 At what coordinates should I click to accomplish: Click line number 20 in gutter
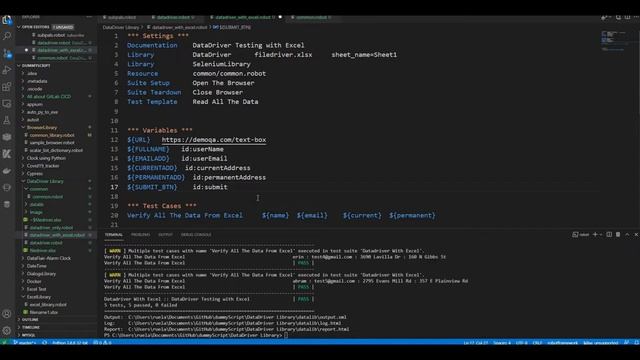pos(114,215)
